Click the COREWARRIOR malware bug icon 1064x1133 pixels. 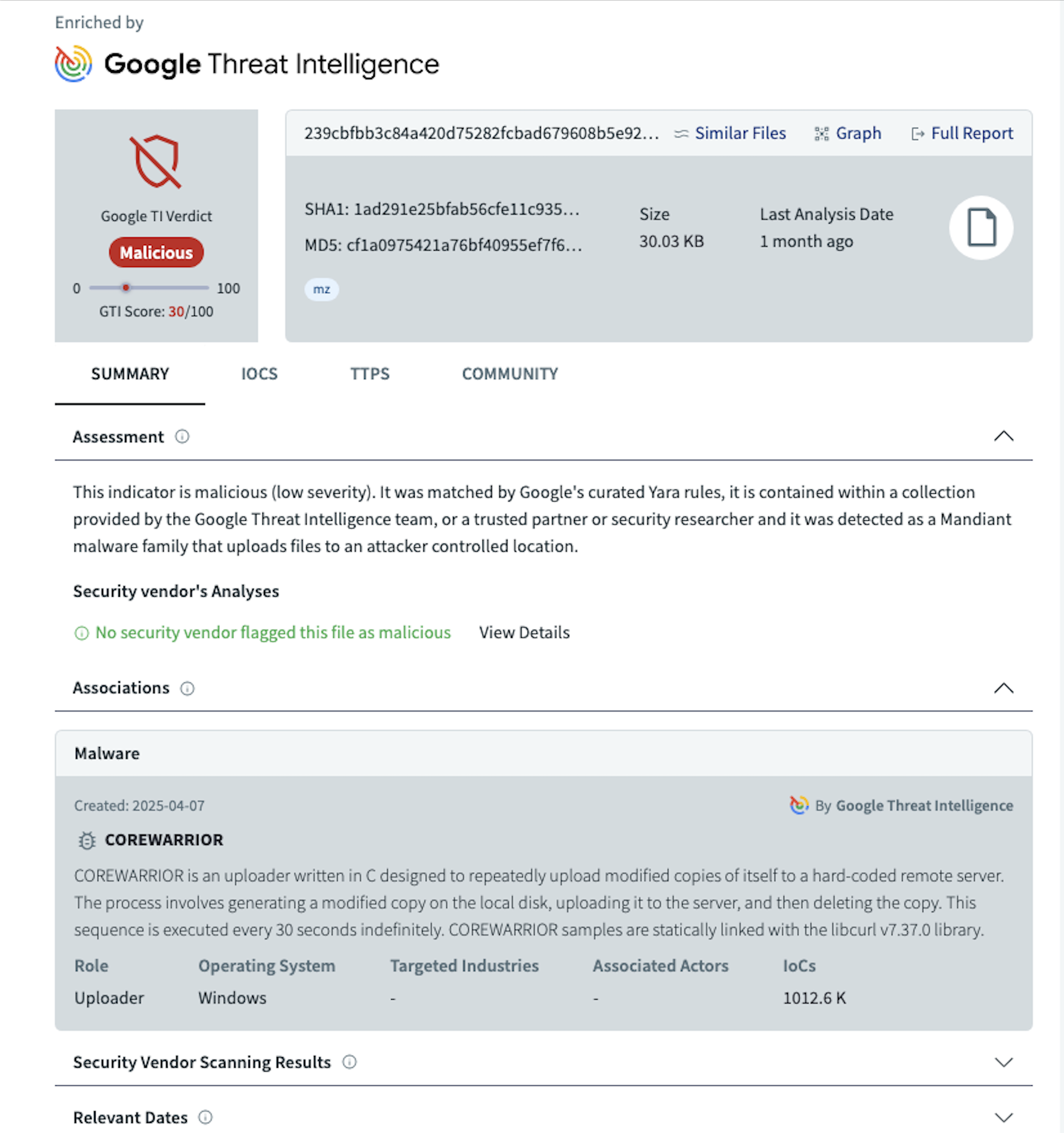87,840
